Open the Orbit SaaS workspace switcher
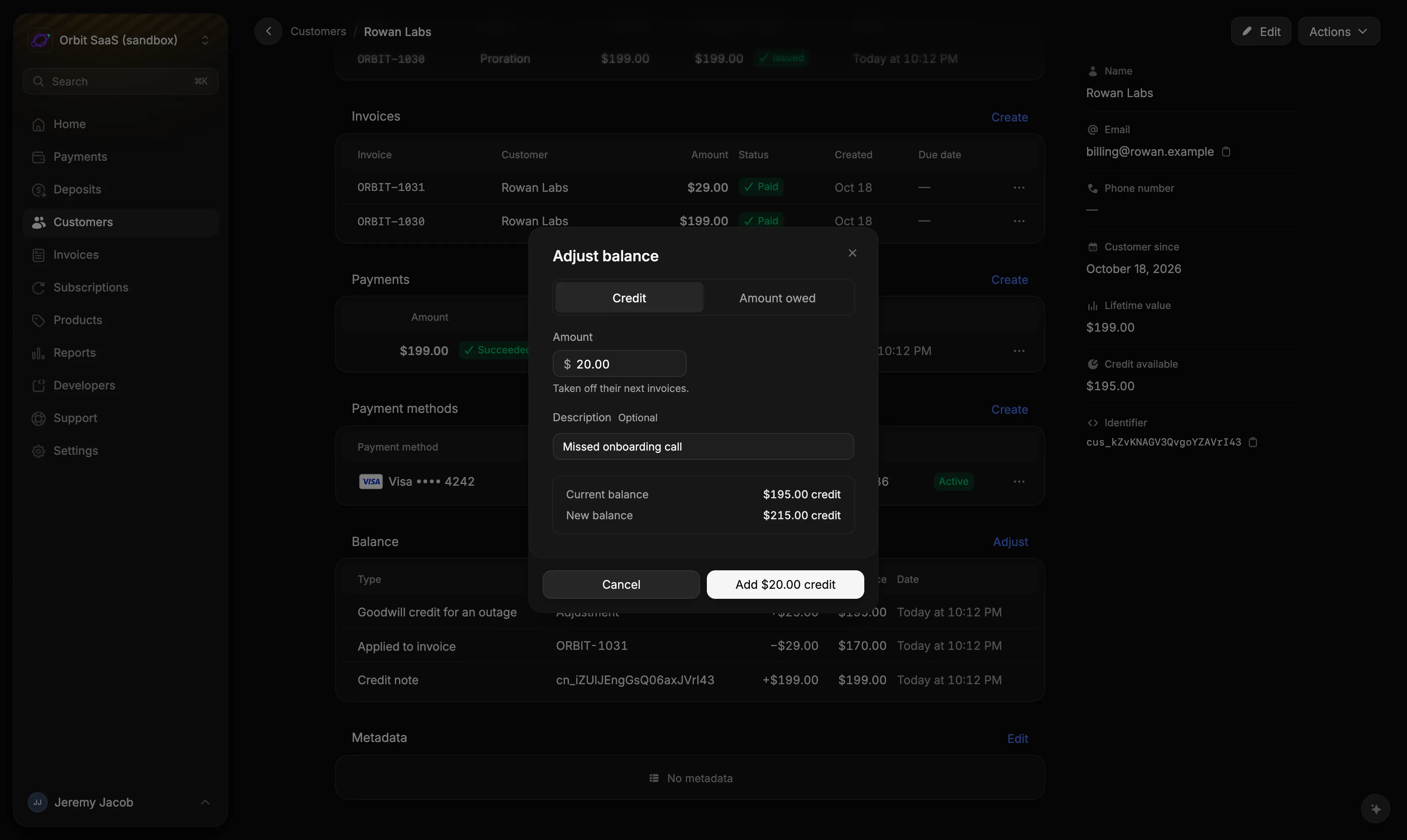The height and width of the screenshot is (840, 1407). point(120,40)
